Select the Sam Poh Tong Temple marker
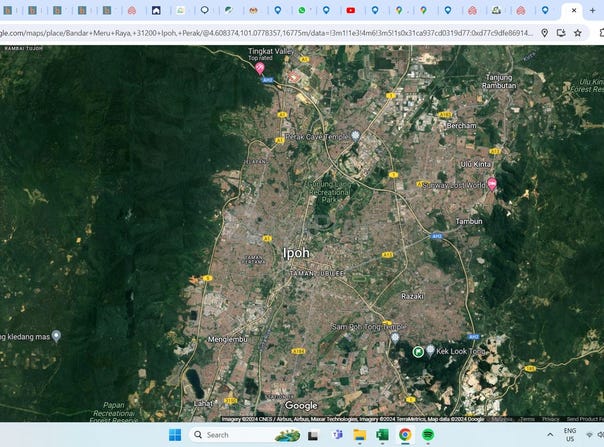The width and height of the screenshot is (604, 447). [x=395, y=338]
